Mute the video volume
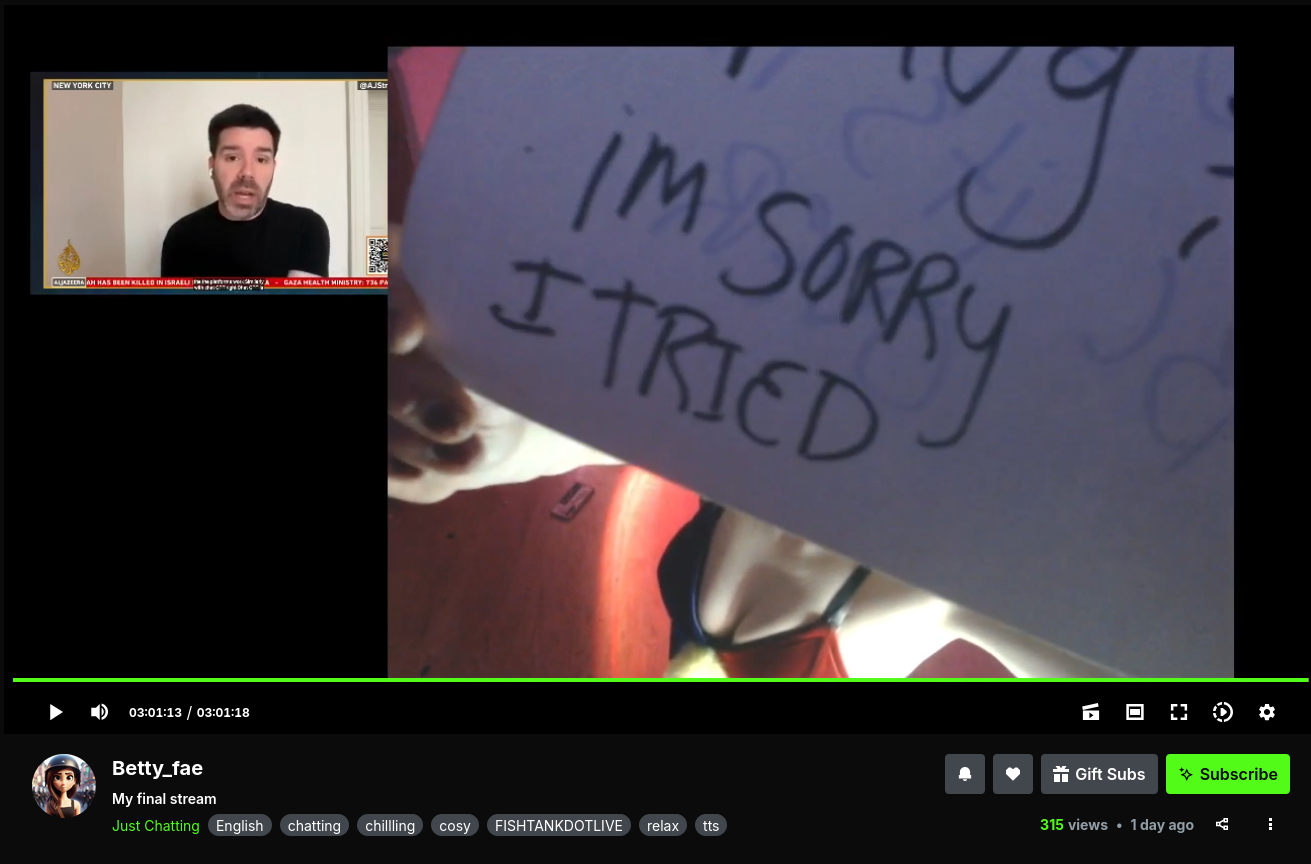The height and width of the screenshot is (864, 1311). point(99,712)
